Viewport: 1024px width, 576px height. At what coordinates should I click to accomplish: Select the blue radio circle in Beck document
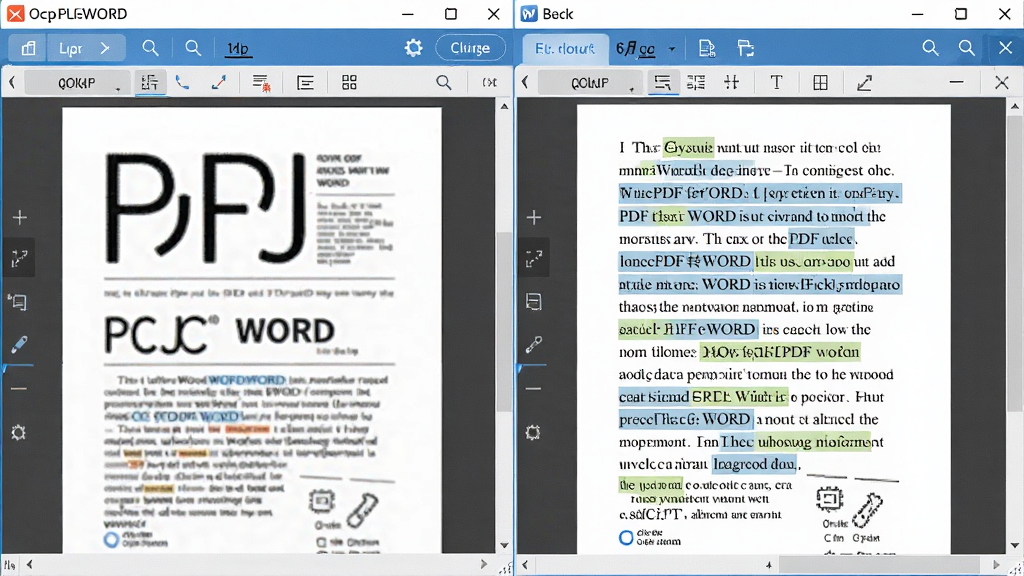coord(626,537)
